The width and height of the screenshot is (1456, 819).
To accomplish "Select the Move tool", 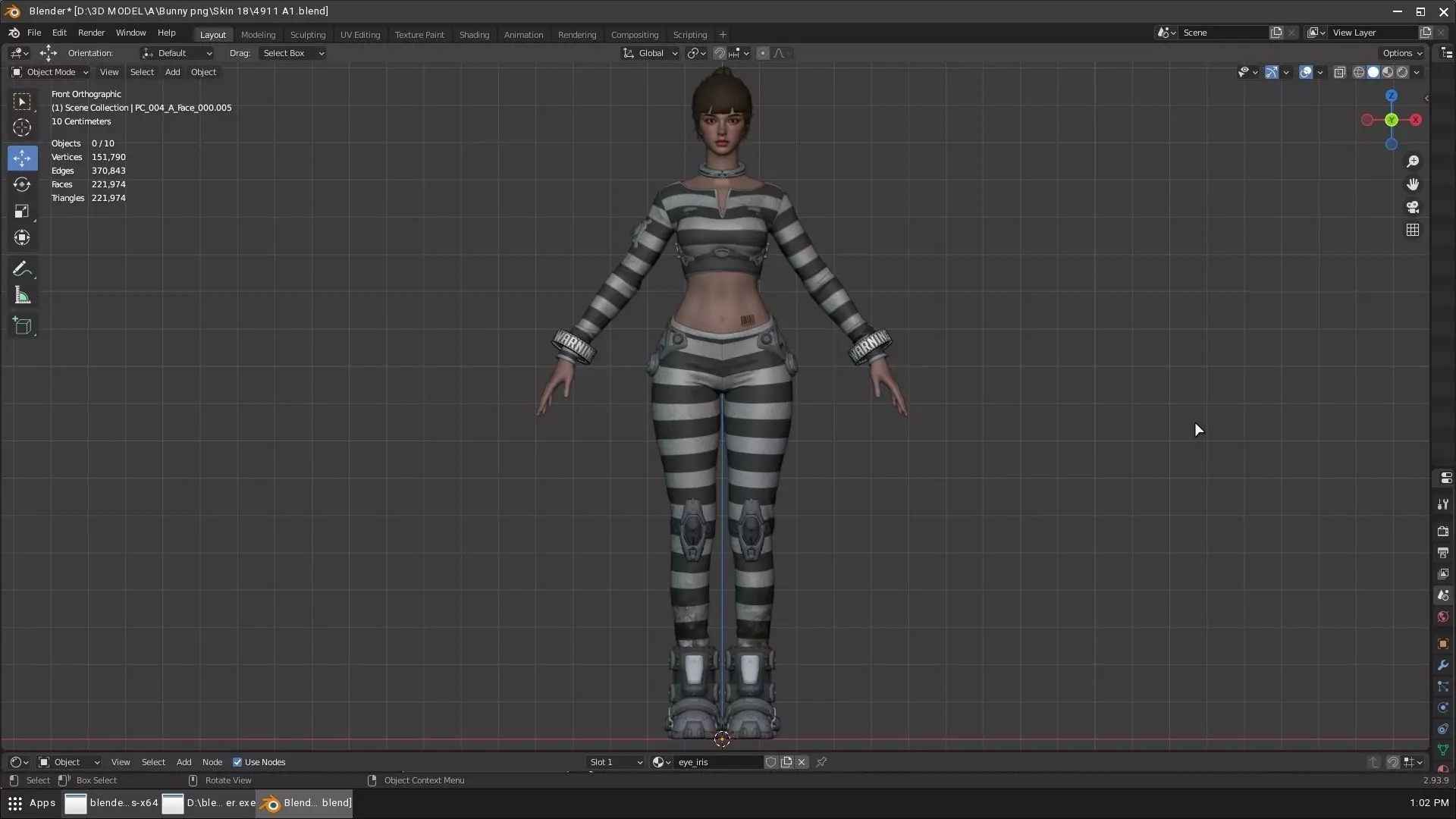I will pyautogui.click(x=22, y=158).
